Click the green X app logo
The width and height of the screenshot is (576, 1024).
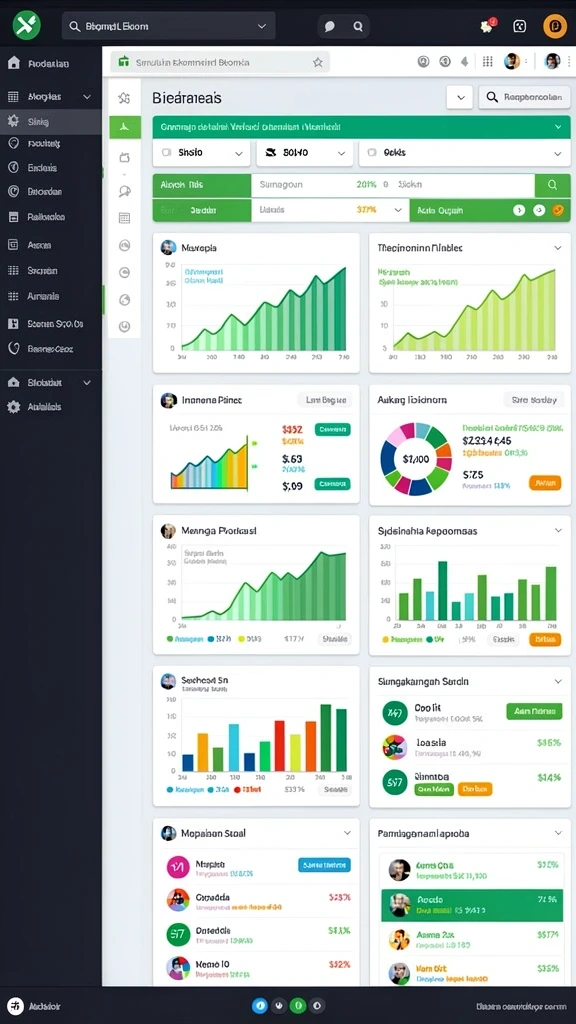pyautogui.click(x=26, y=26)
